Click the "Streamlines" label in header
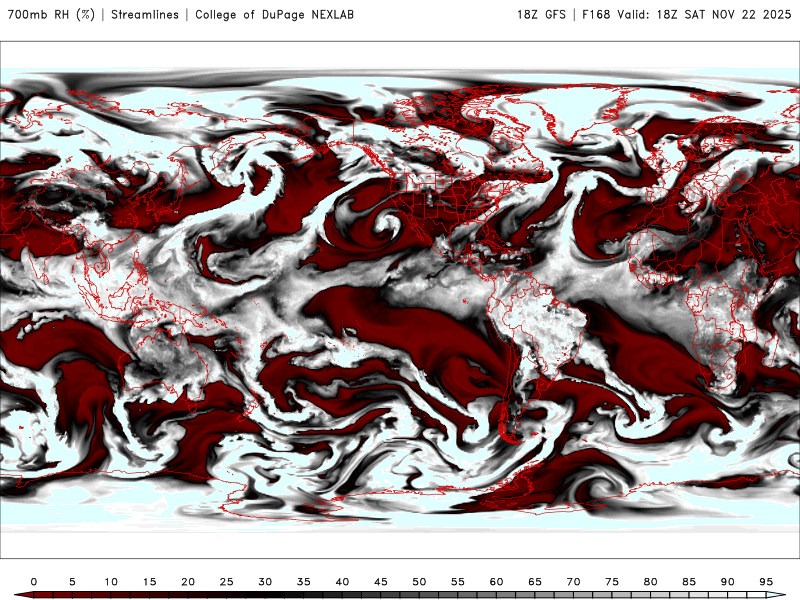The height and width of the screenshot is (600, 800). [145, 15]
